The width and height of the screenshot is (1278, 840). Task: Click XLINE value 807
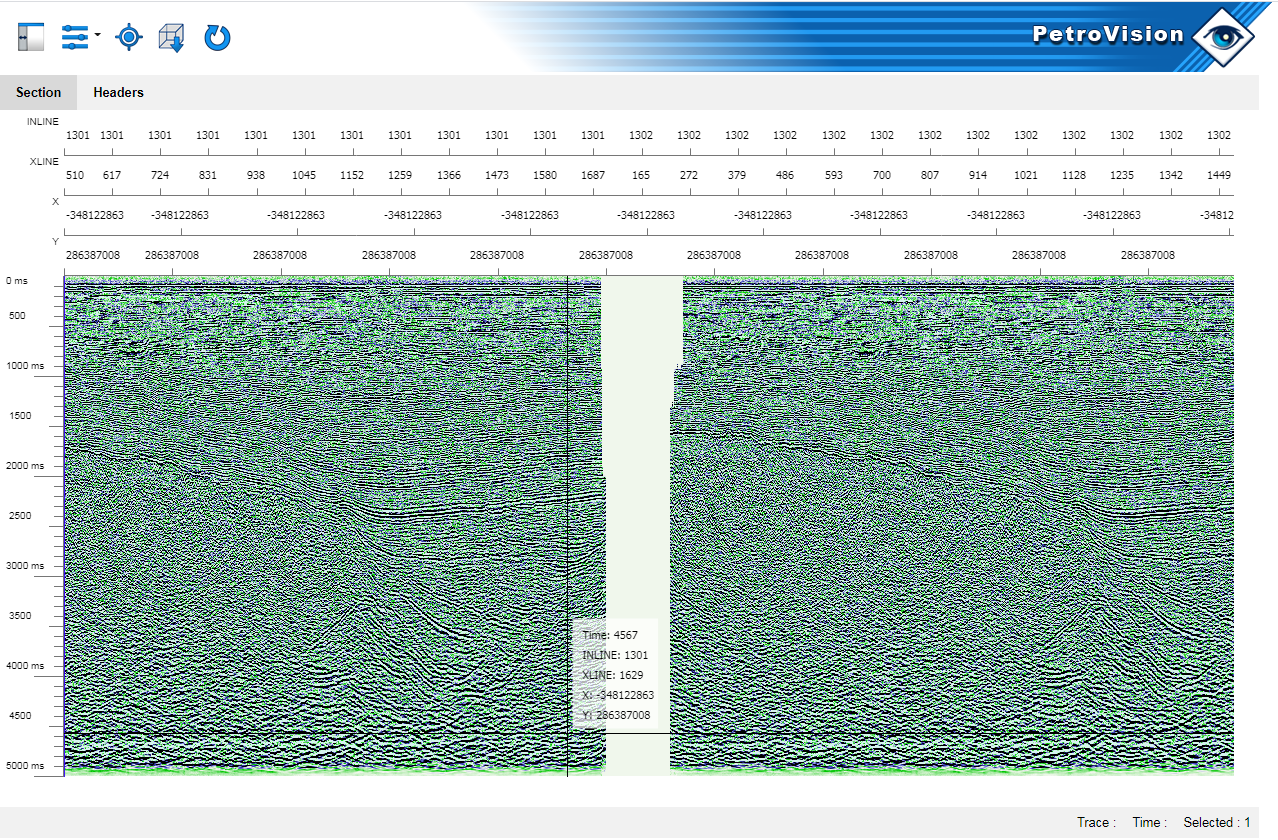click(930, 175)
